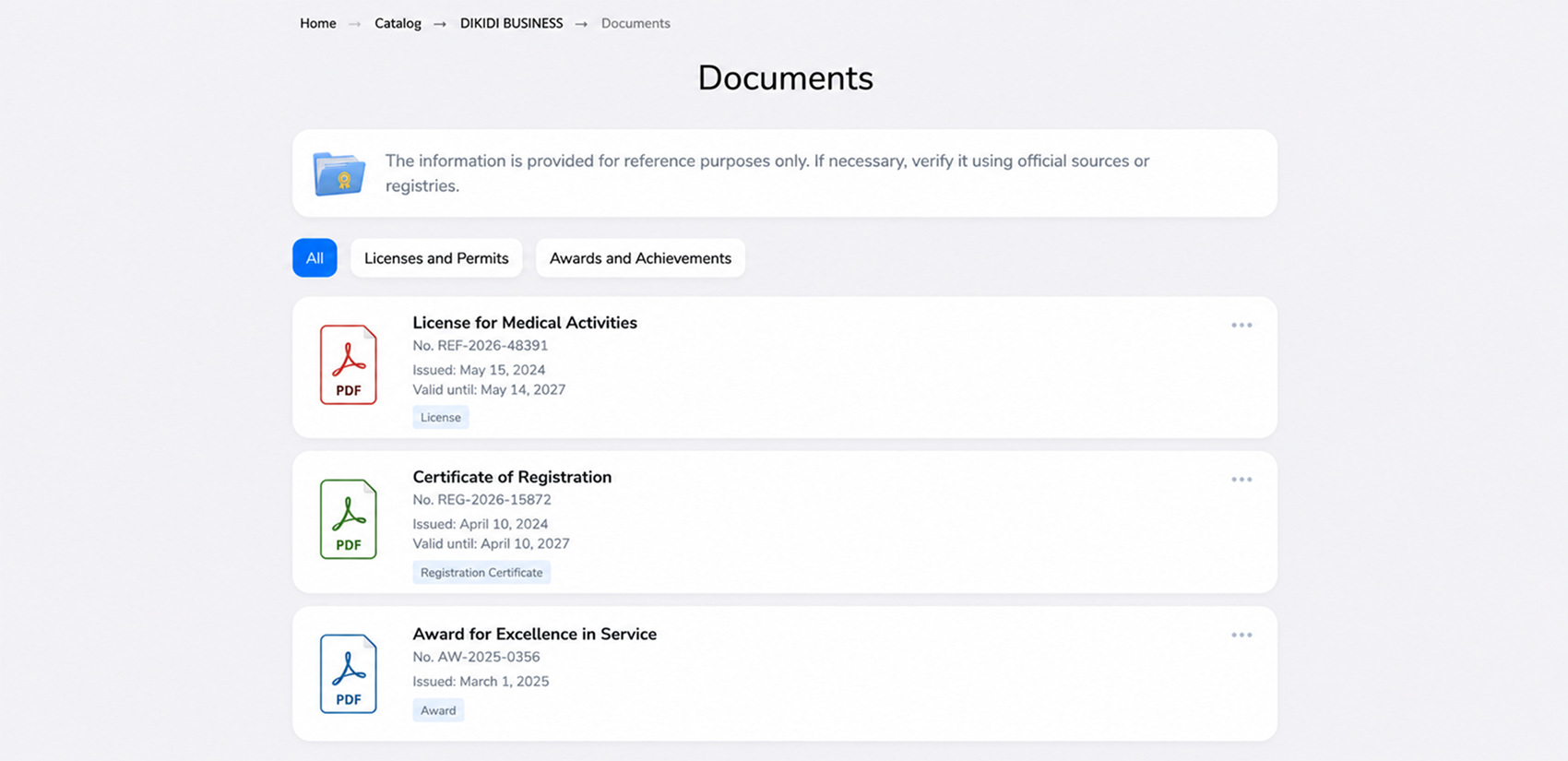
Task: Click the License for Medical Activities title
Action: [525, 323]
